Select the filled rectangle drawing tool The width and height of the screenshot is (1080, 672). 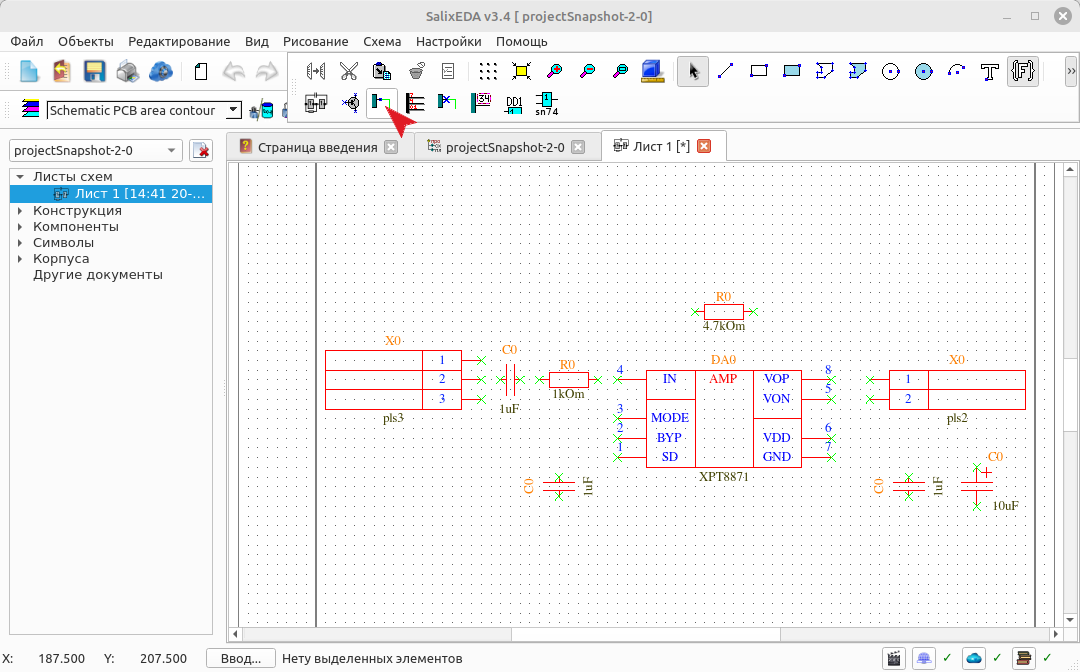[x=792, y=71]
